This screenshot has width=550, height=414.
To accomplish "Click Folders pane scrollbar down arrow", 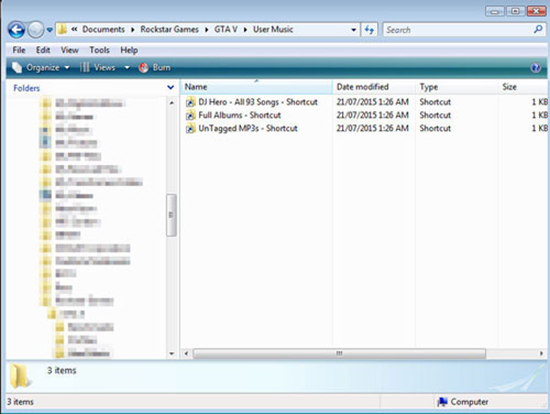I will 172,353.
